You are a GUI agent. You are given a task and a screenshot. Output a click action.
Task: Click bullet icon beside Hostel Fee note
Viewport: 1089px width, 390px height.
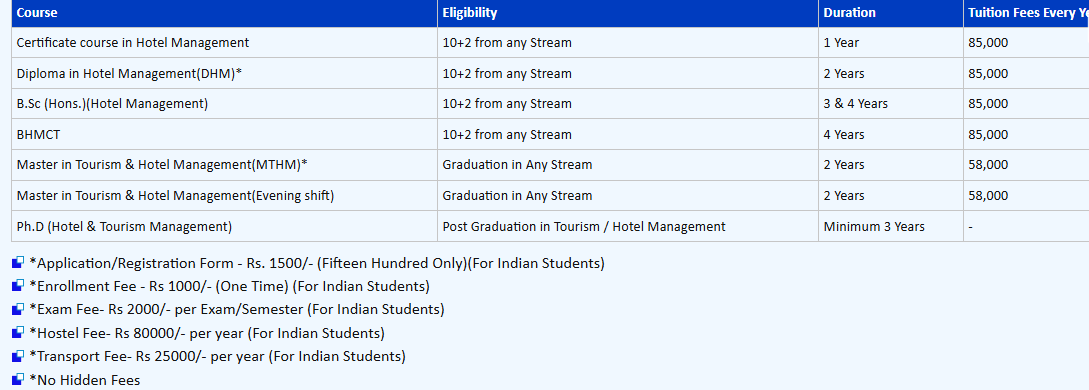pyautogui.click(x=19, y=333)
